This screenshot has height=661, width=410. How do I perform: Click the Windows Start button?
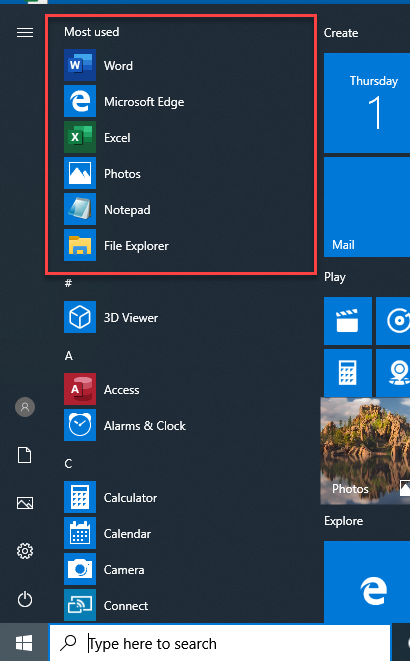point(24,643)
